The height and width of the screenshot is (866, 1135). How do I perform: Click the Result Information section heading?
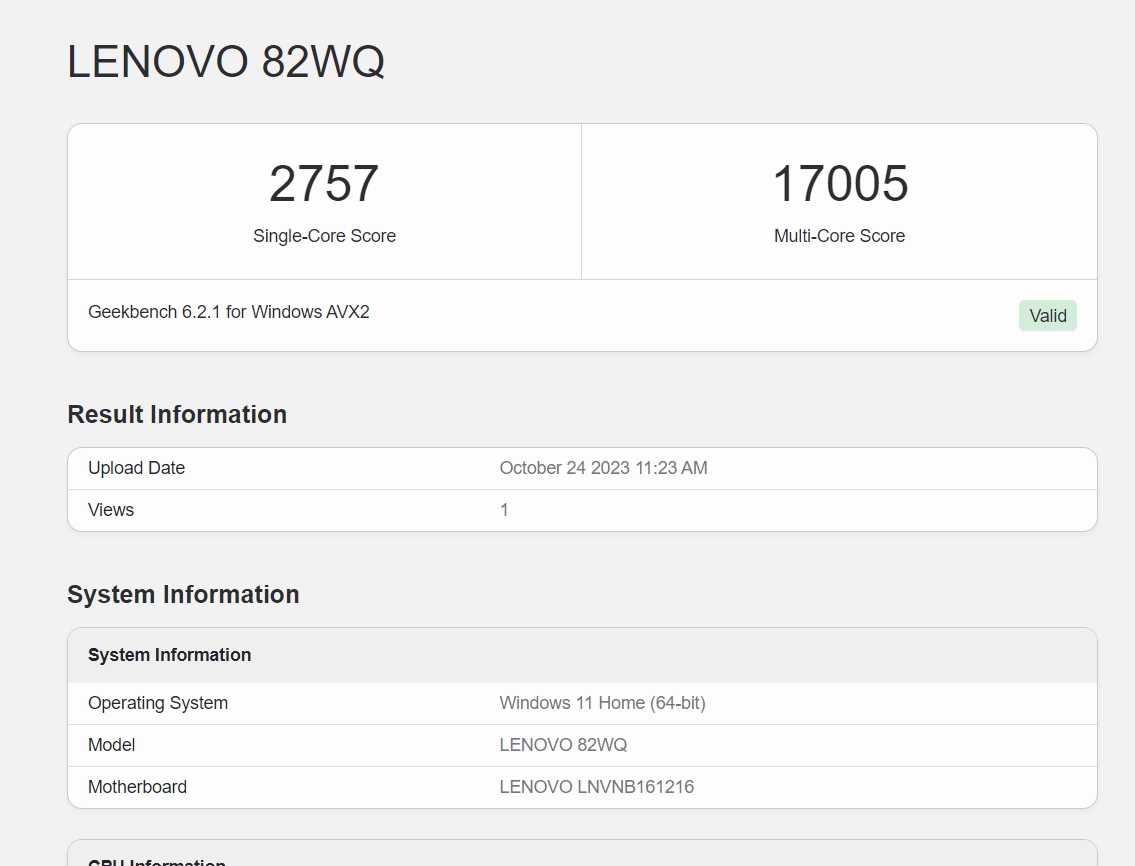[177, 414]
